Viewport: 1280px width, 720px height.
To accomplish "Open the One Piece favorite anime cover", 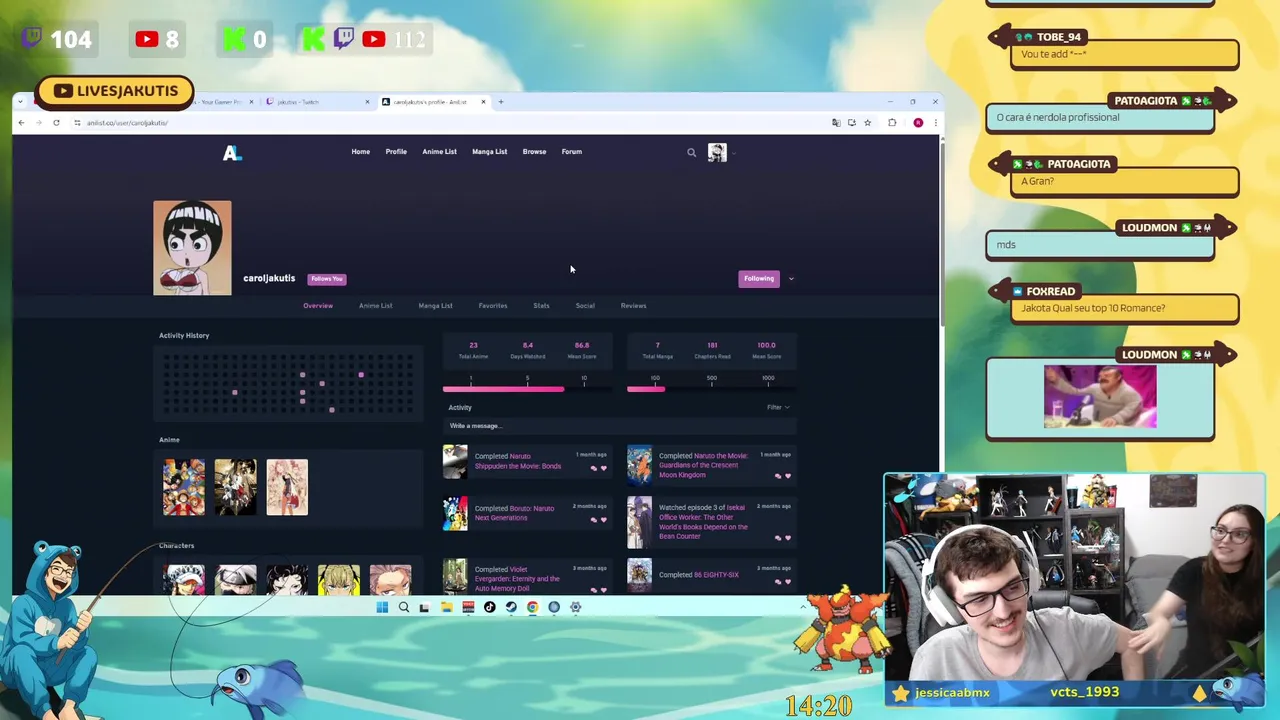I will coord(183,487).
